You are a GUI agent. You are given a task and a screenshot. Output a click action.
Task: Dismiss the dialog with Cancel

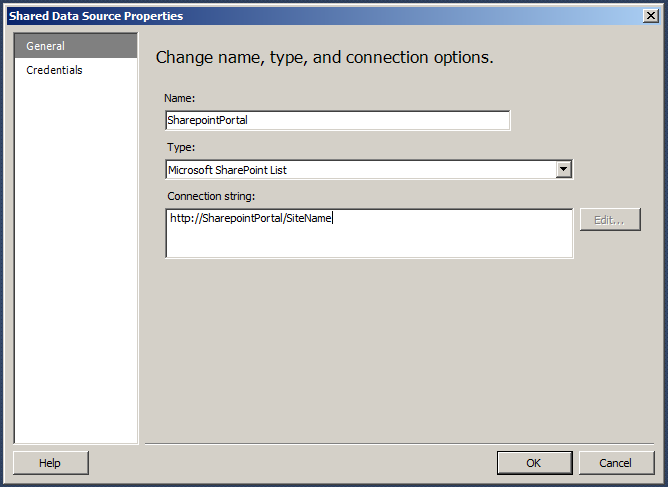click(616, 463)
